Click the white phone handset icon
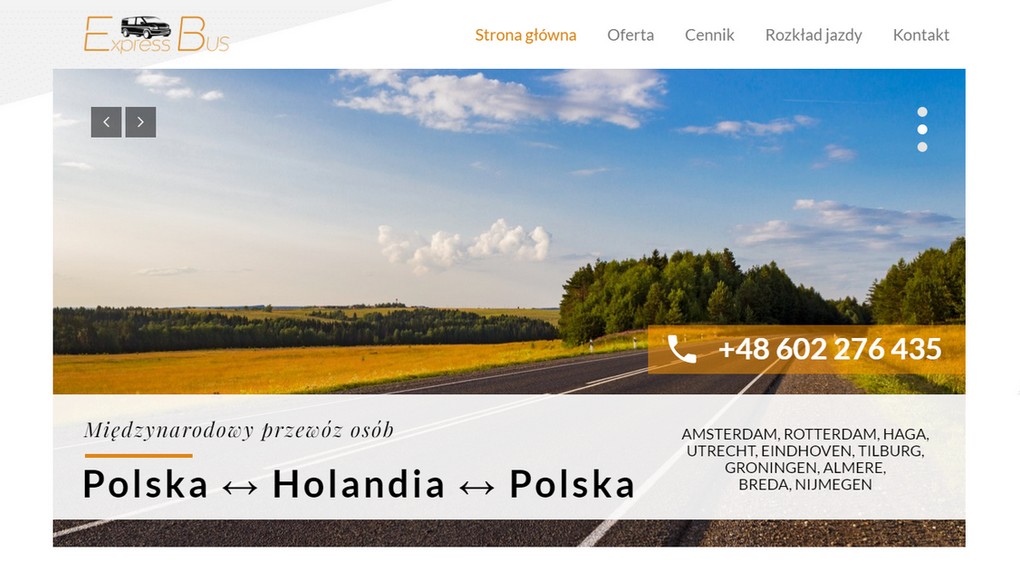 tap(682, 350)
